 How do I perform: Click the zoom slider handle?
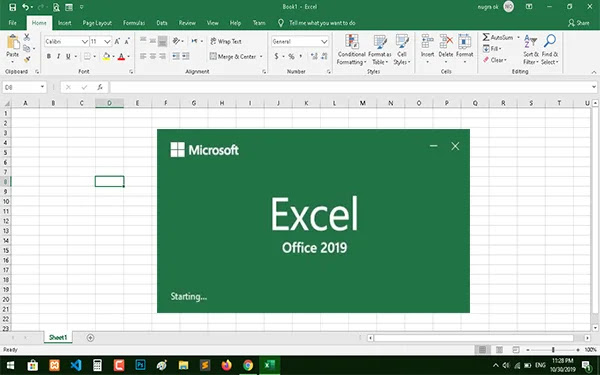pyautogui.click(x=553, y=349)
